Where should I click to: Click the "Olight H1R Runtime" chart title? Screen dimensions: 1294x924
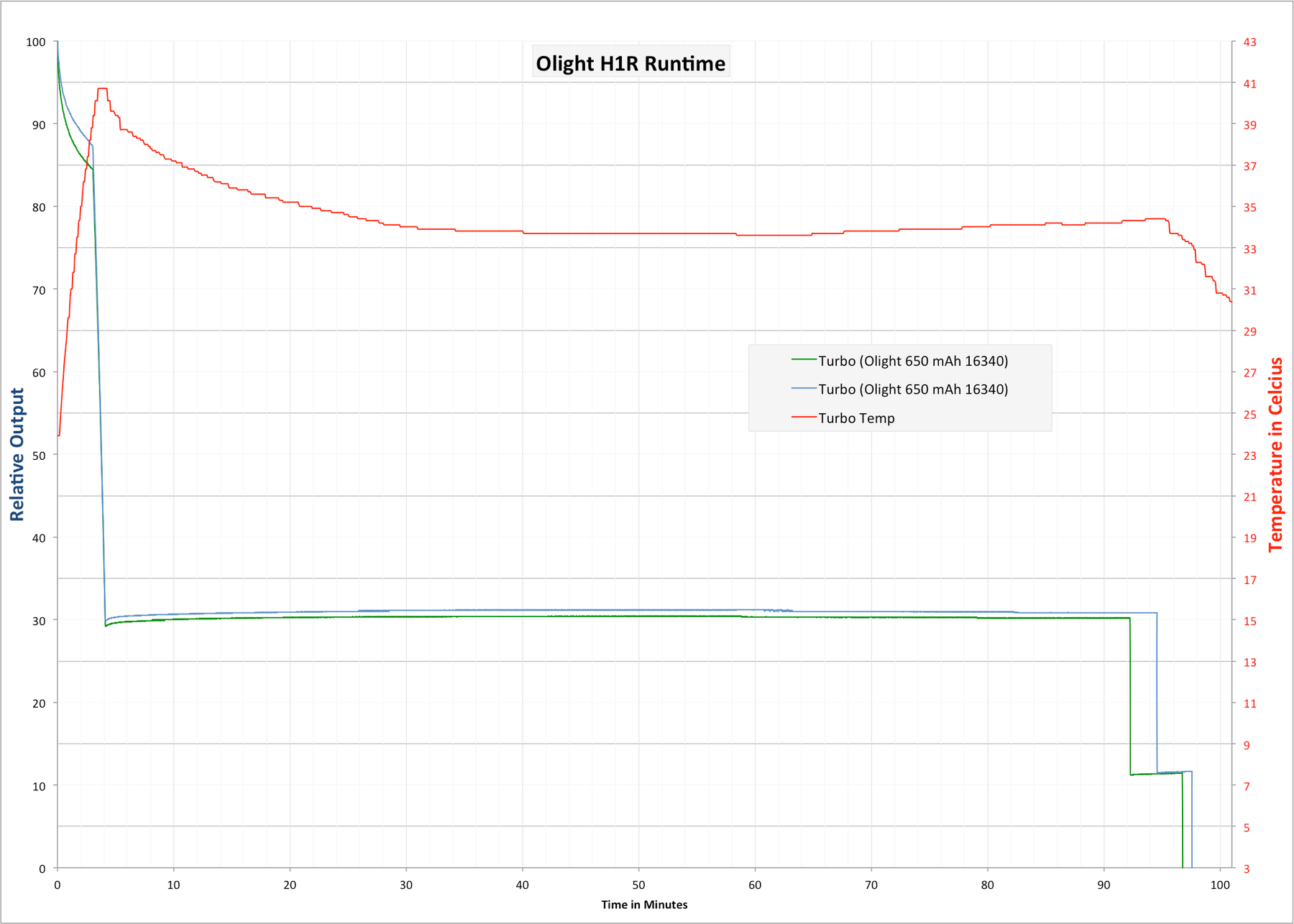[630, 63]
